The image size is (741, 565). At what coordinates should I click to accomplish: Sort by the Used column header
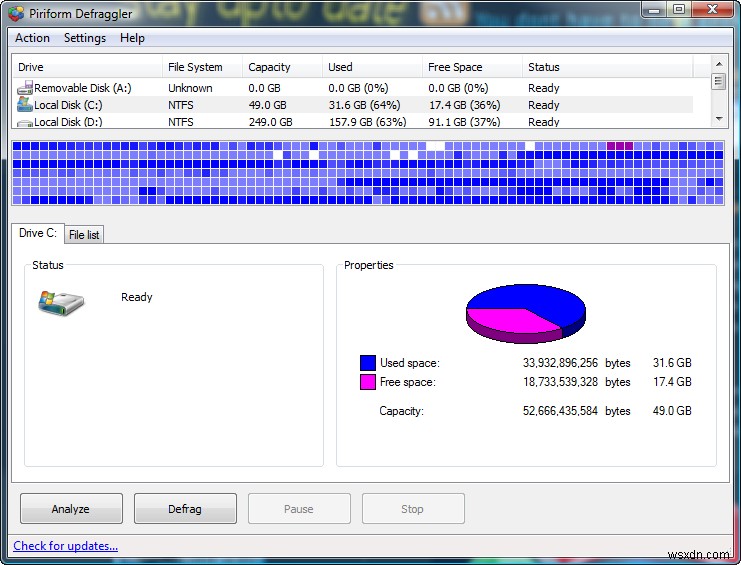point(372,67)
